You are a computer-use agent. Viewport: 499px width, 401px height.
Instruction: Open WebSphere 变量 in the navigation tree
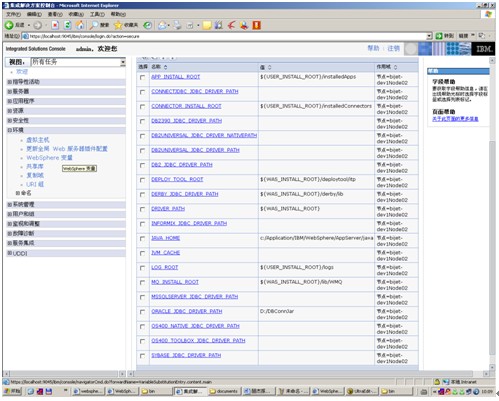(49, 158)
